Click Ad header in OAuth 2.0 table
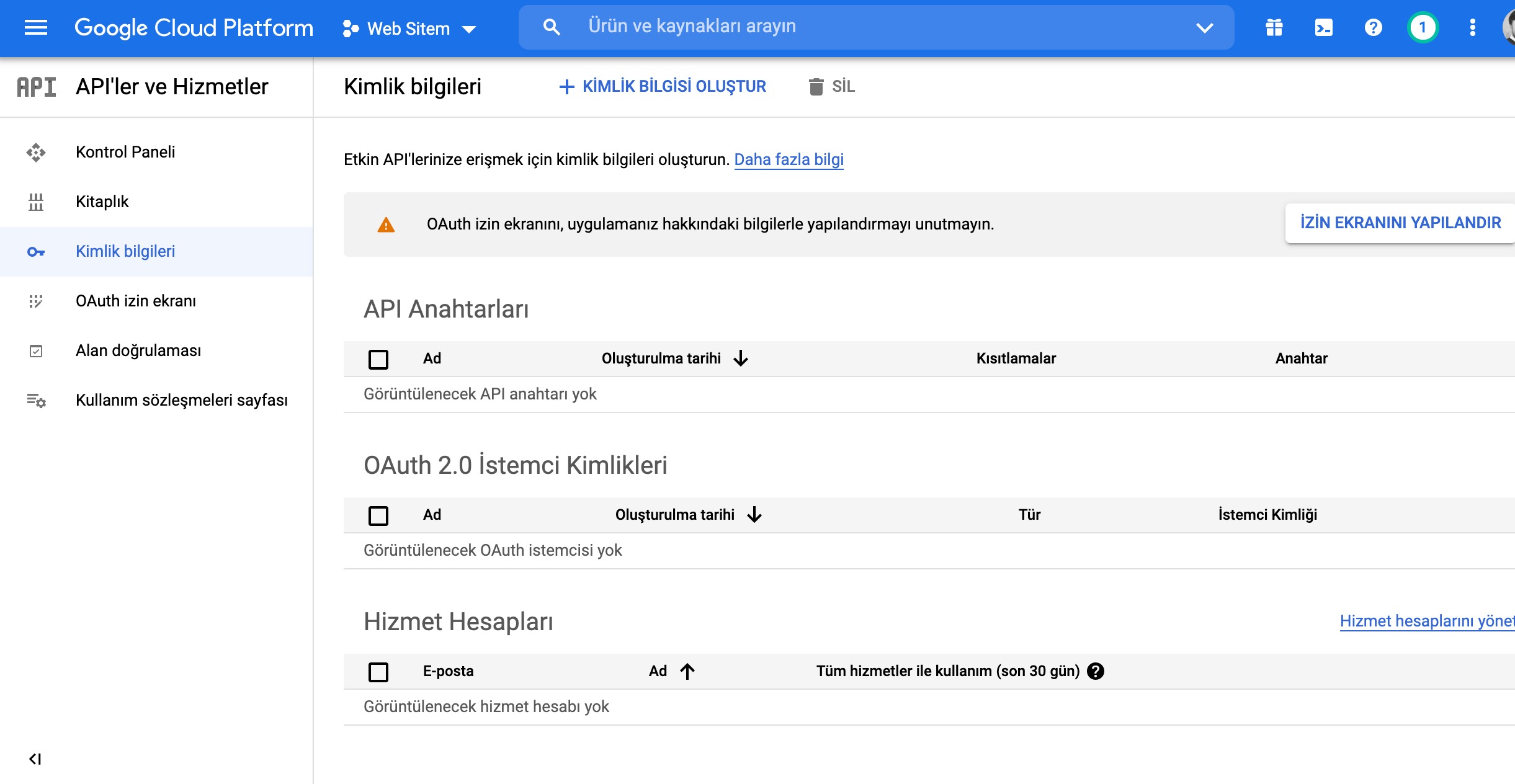This screenshot has width=1515, height=784. [432, 515]
